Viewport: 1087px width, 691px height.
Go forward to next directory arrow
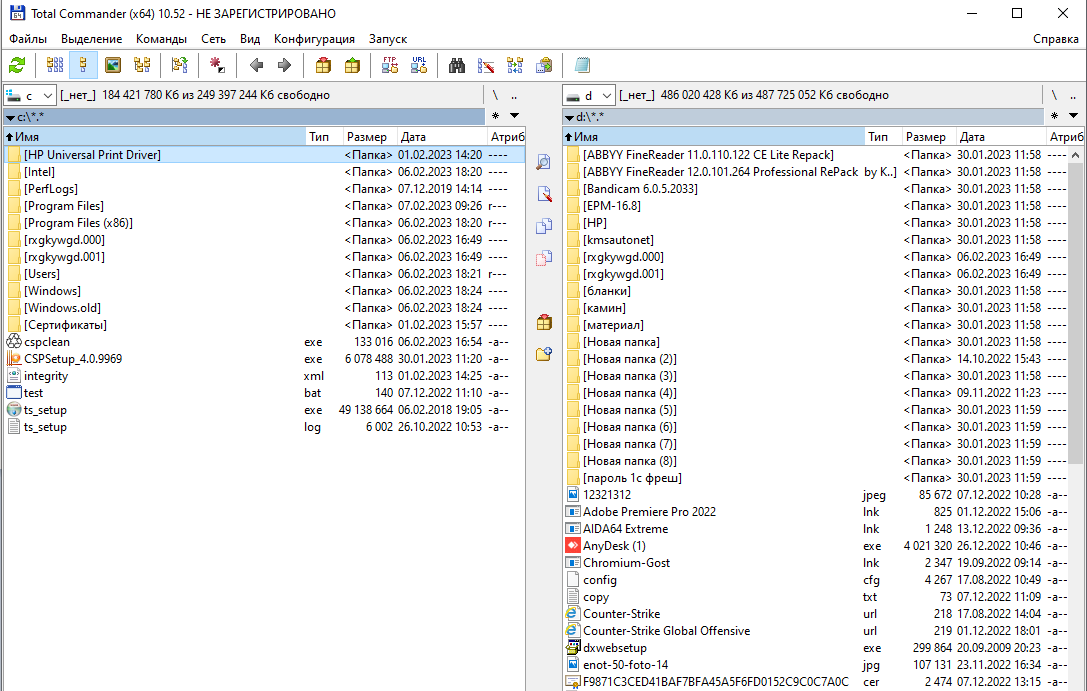284,65
